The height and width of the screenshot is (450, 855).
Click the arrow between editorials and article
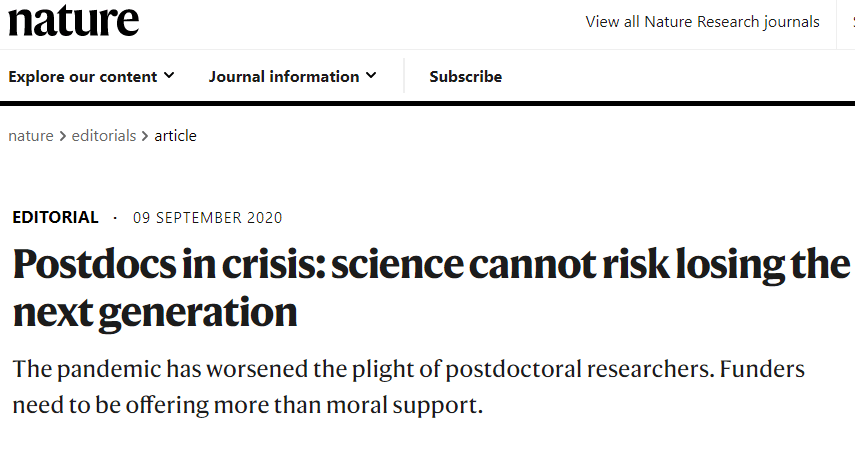[x=145, y=136]
